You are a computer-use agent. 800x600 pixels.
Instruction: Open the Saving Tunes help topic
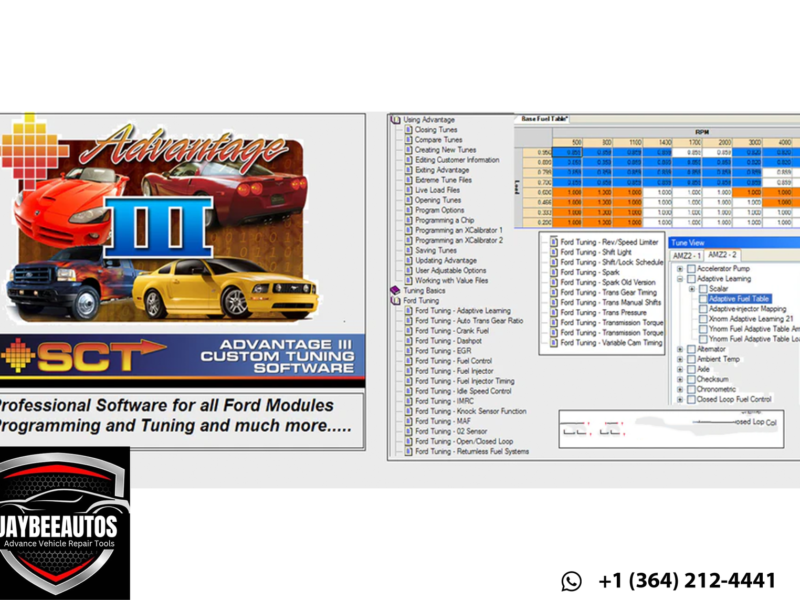point(435,250)
